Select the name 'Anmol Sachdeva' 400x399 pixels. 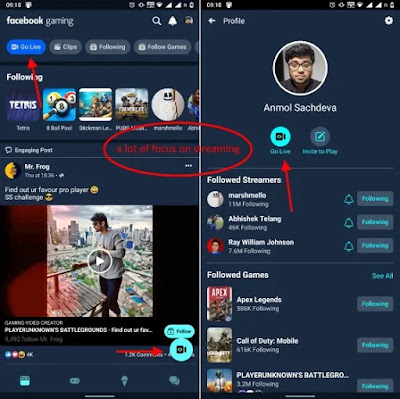(x=300, y=108)
